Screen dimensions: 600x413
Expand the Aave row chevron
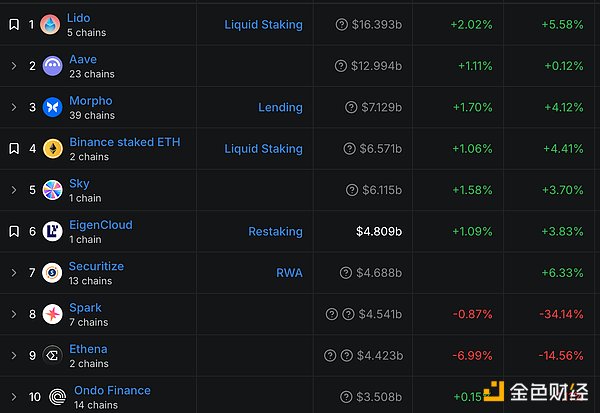click(x=14, y=66)
